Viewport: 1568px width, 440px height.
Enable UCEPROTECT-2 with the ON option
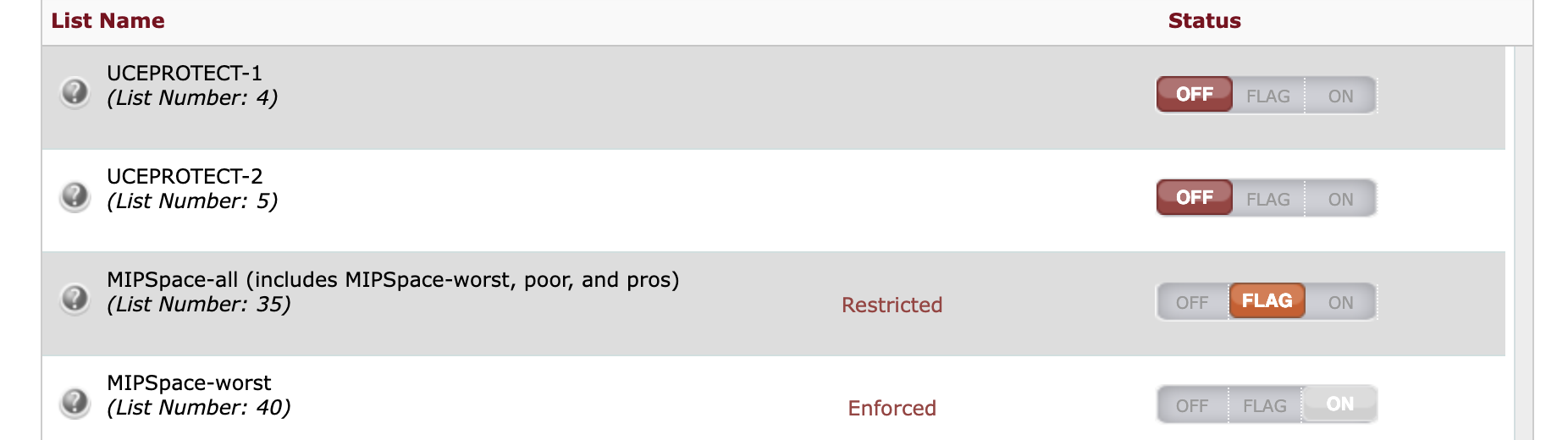[1340, 199]
